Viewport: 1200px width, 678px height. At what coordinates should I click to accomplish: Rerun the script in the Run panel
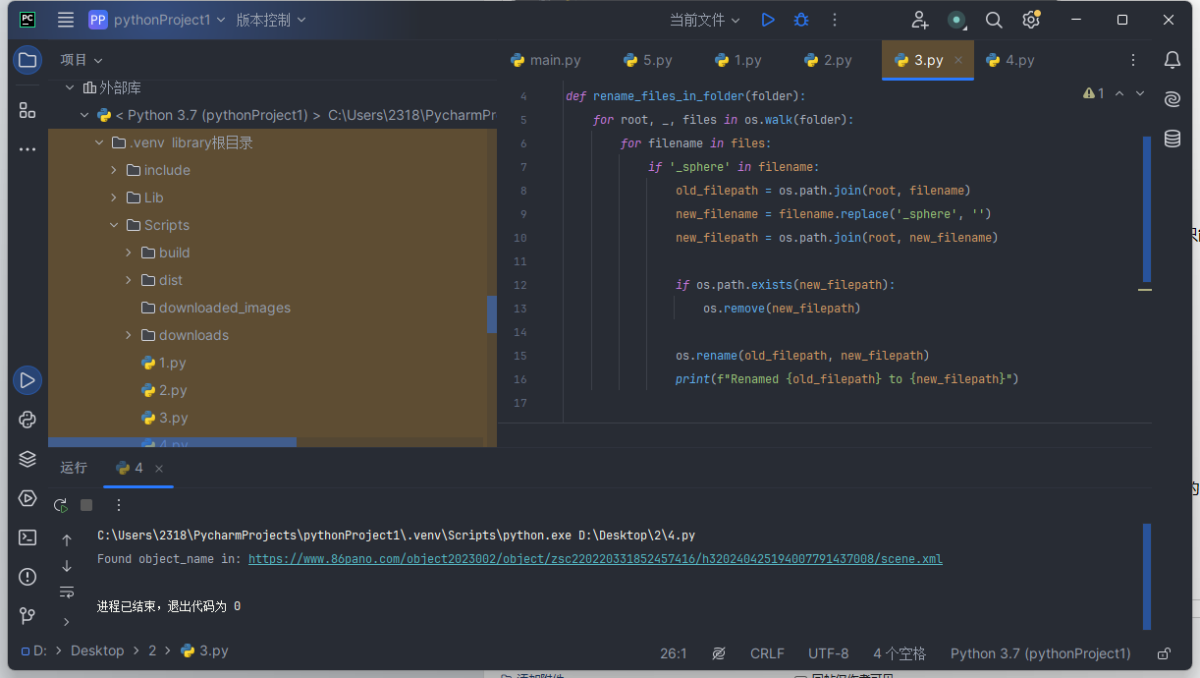(61, 505)
